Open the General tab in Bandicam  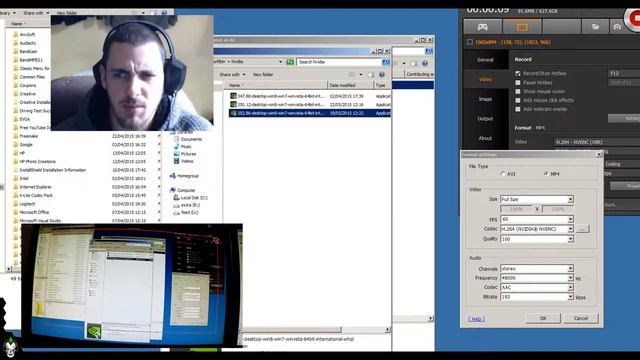point(485,60)
